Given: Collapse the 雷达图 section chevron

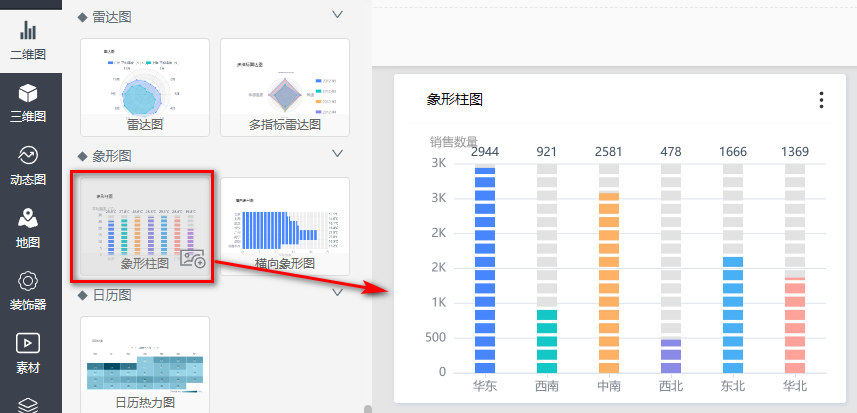Looking at the screenshot, I should (337, 15).
